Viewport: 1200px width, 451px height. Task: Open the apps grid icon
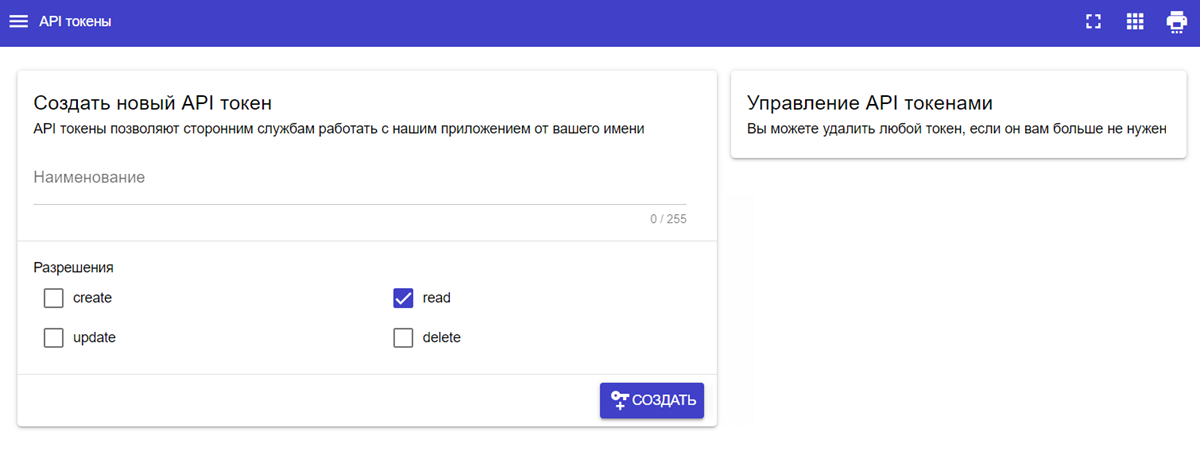tap(1134, 22)
